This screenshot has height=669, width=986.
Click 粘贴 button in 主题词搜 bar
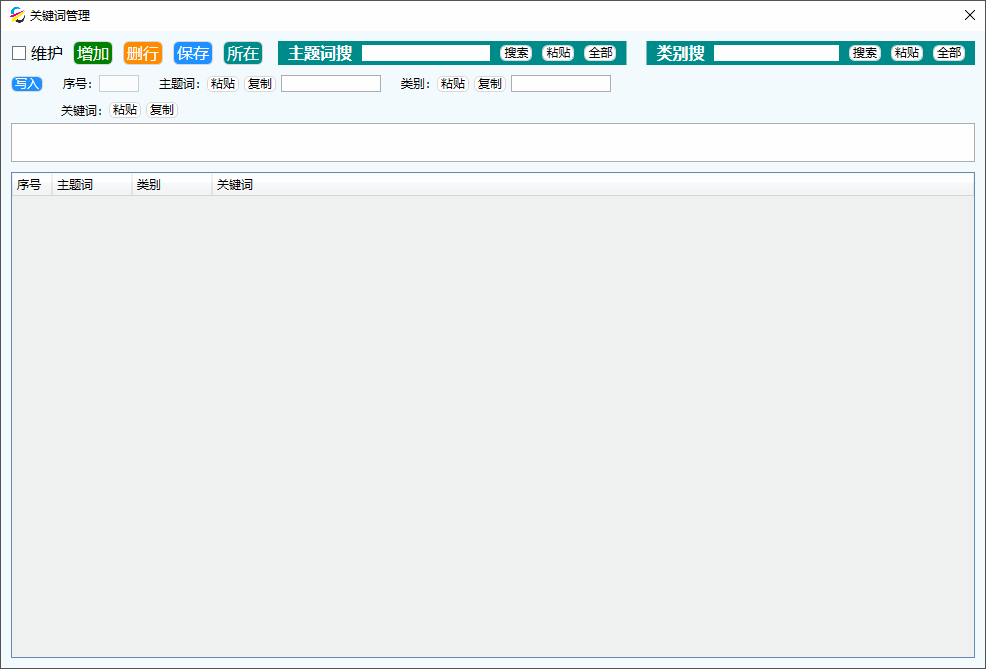click(558, 53)
